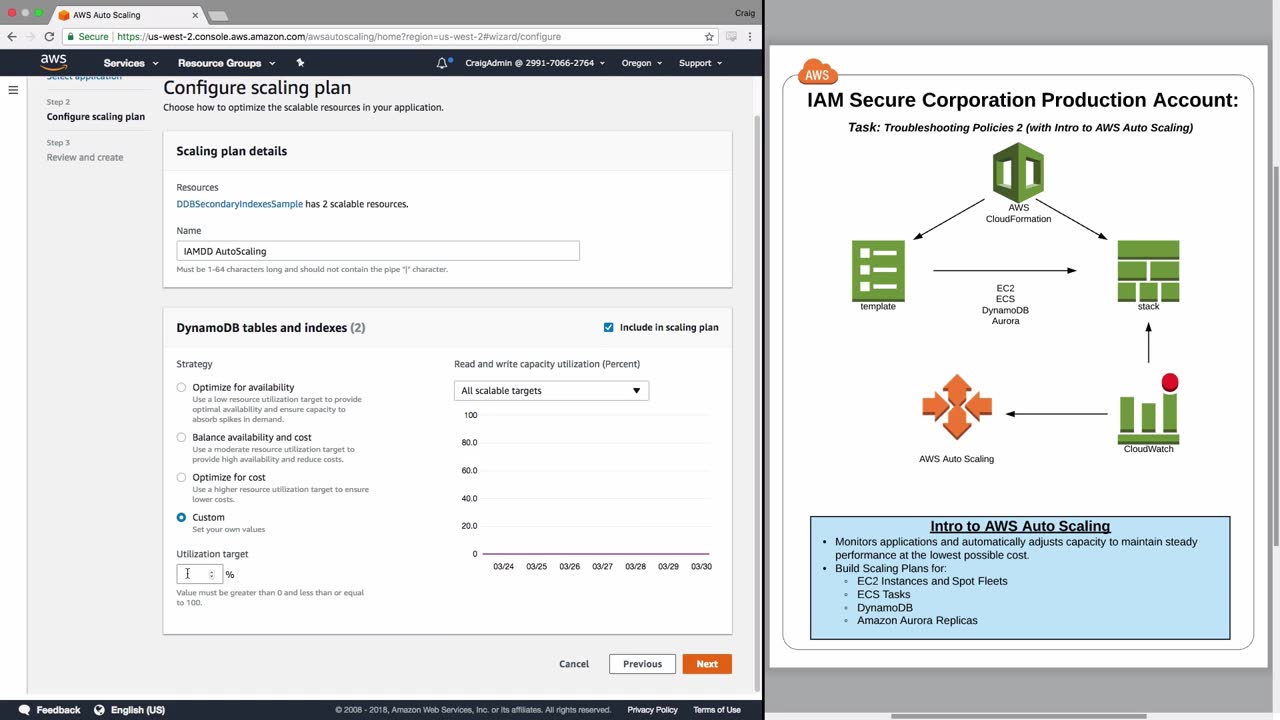Select the Optimize for availability radio button
The image size is (1280, 720).
coord(181,387)
